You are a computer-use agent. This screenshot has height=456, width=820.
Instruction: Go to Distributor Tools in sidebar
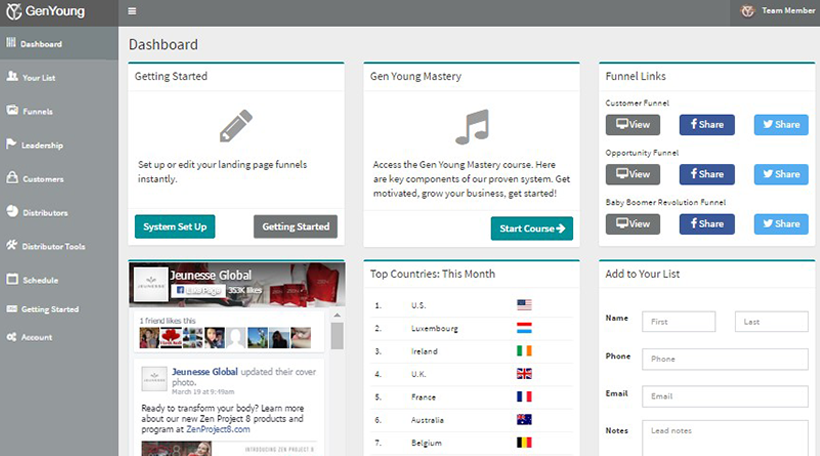53,246
